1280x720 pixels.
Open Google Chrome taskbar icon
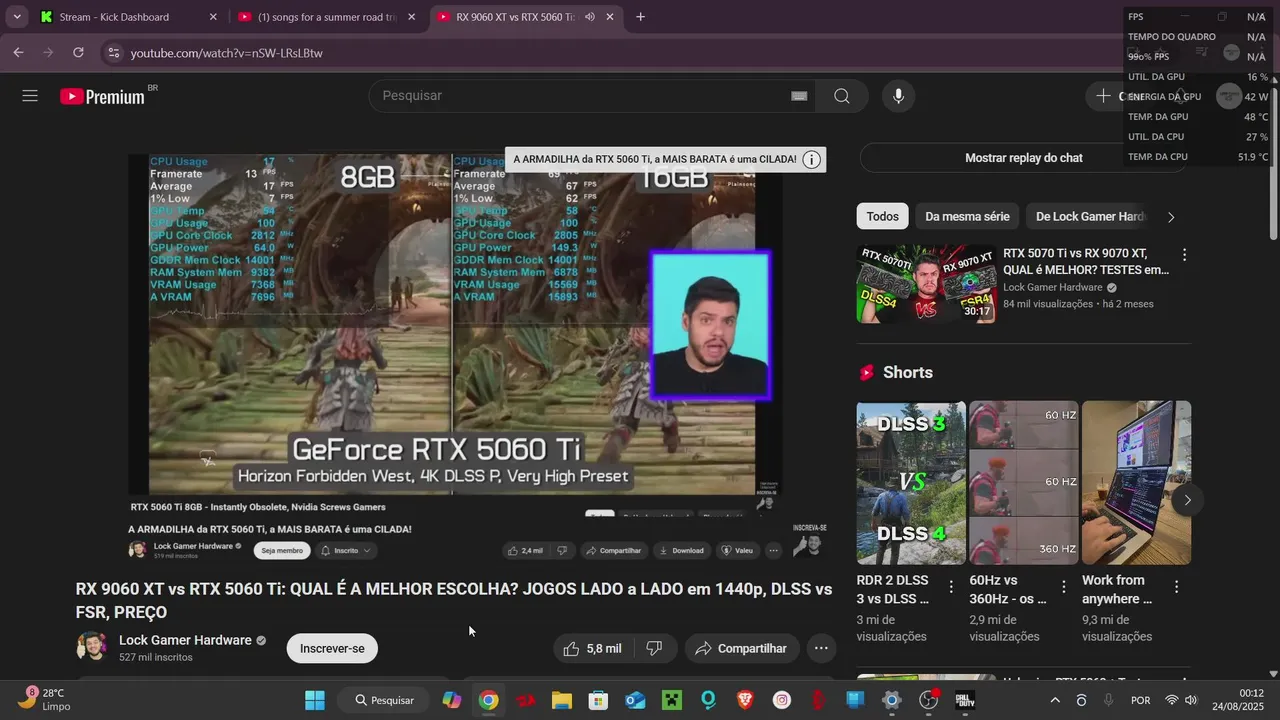coord(488,700)
